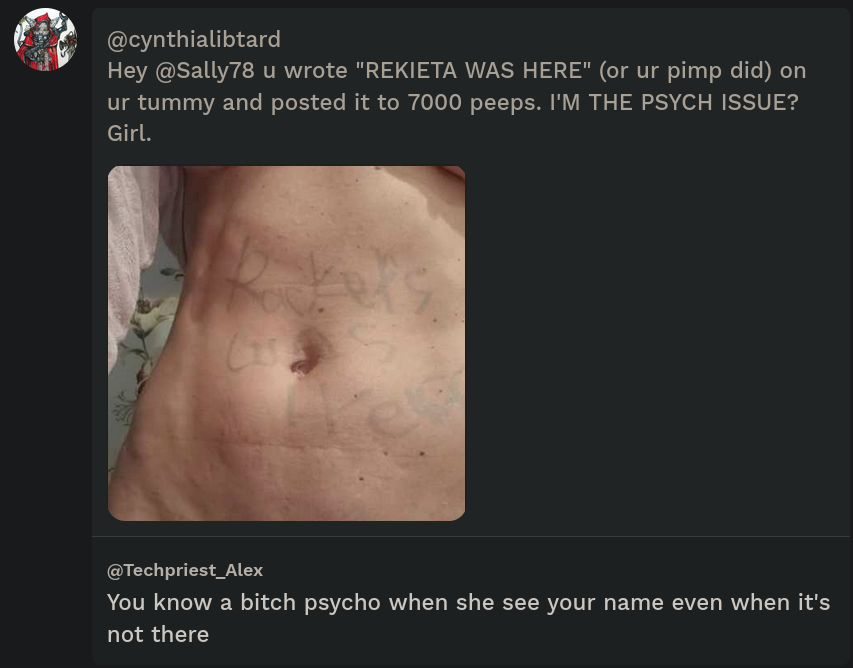Click empty card area right of the photo
This screenshot has width=853, height=668.
coord(653,343)
